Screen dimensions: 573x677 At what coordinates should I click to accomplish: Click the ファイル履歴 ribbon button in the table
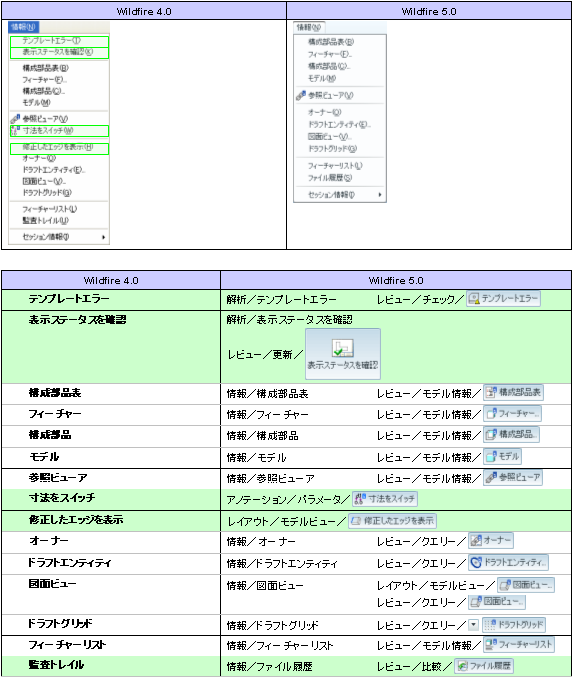point(484,665)
